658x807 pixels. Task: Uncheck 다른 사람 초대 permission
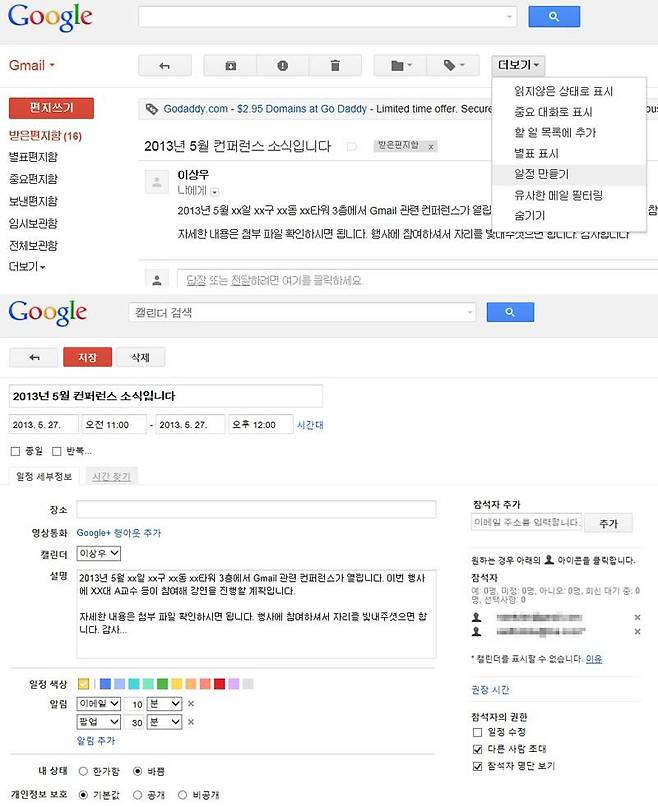click(x=477, y=749)
